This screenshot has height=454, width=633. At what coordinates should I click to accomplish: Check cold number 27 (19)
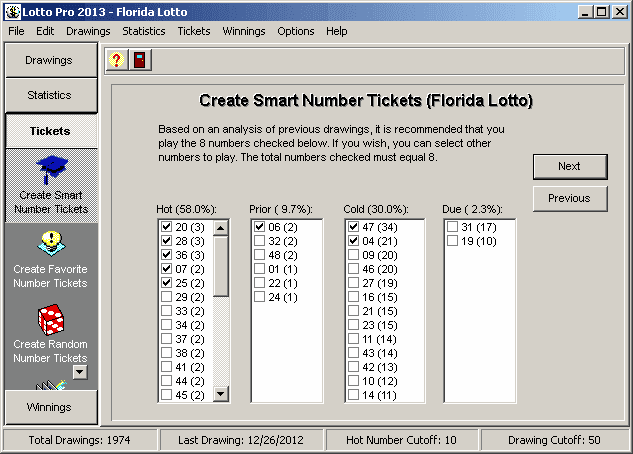(354, 283)
